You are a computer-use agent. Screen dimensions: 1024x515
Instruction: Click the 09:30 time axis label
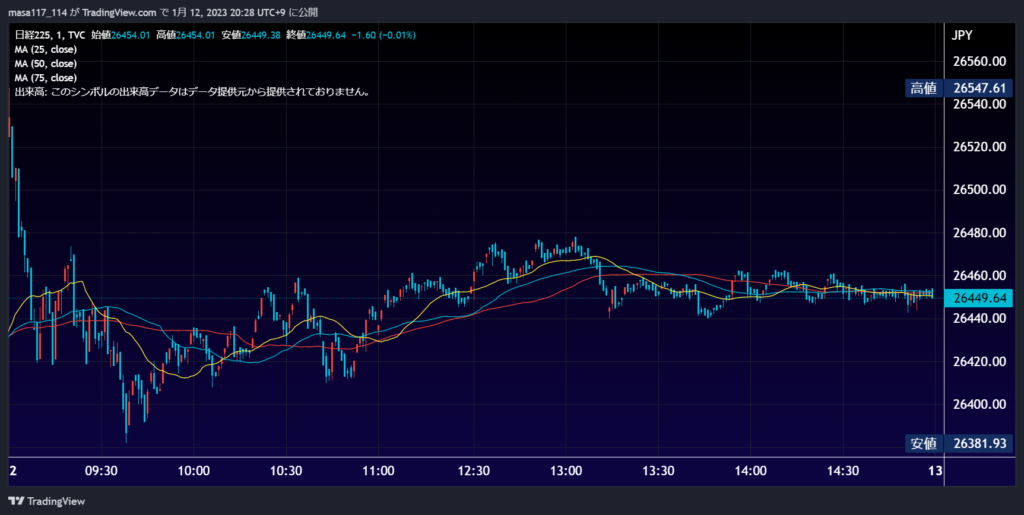pyautogui.click(x=101, y=471)
